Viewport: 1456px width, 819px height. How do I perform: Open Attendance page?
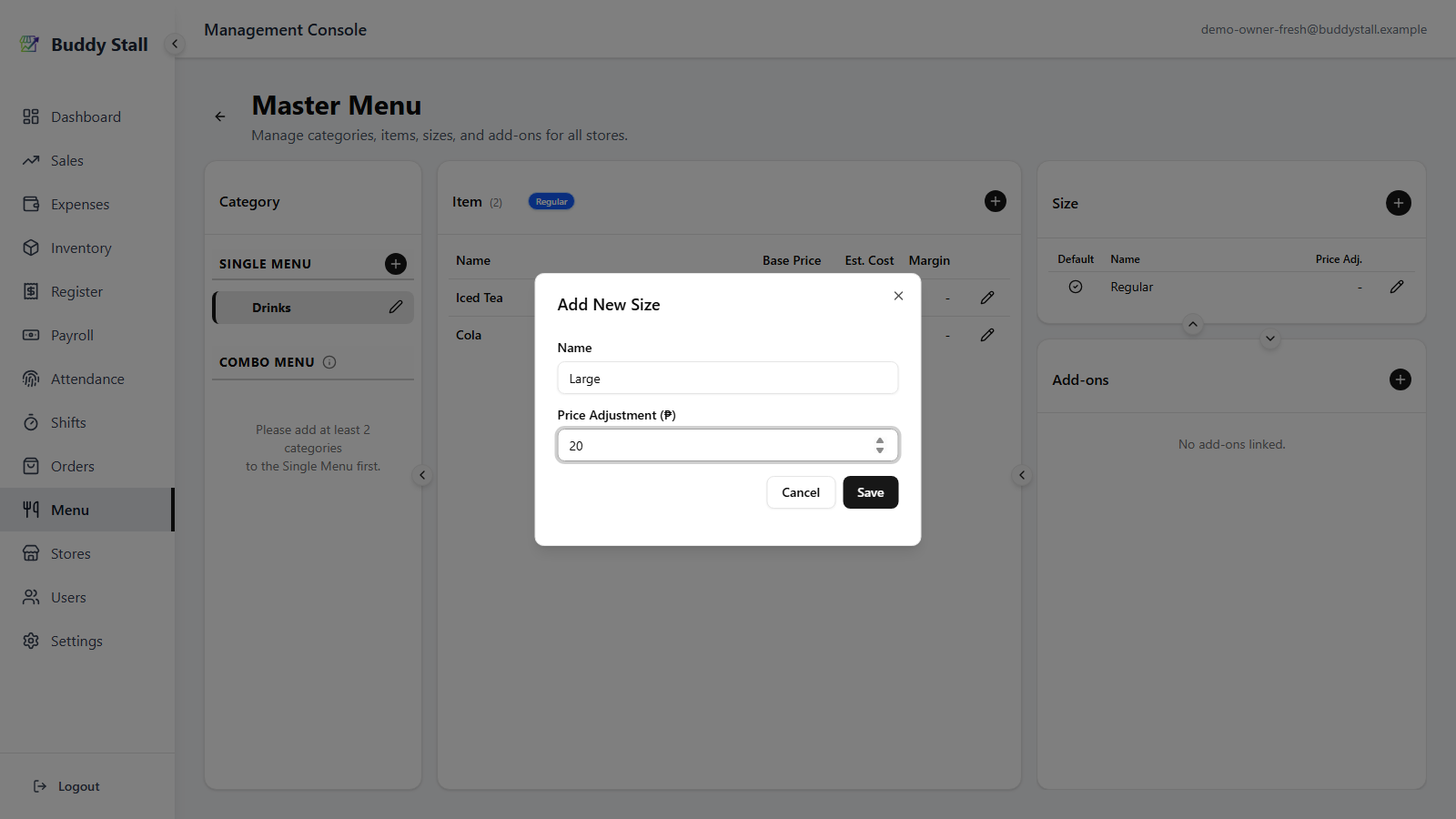pos(86,379)
